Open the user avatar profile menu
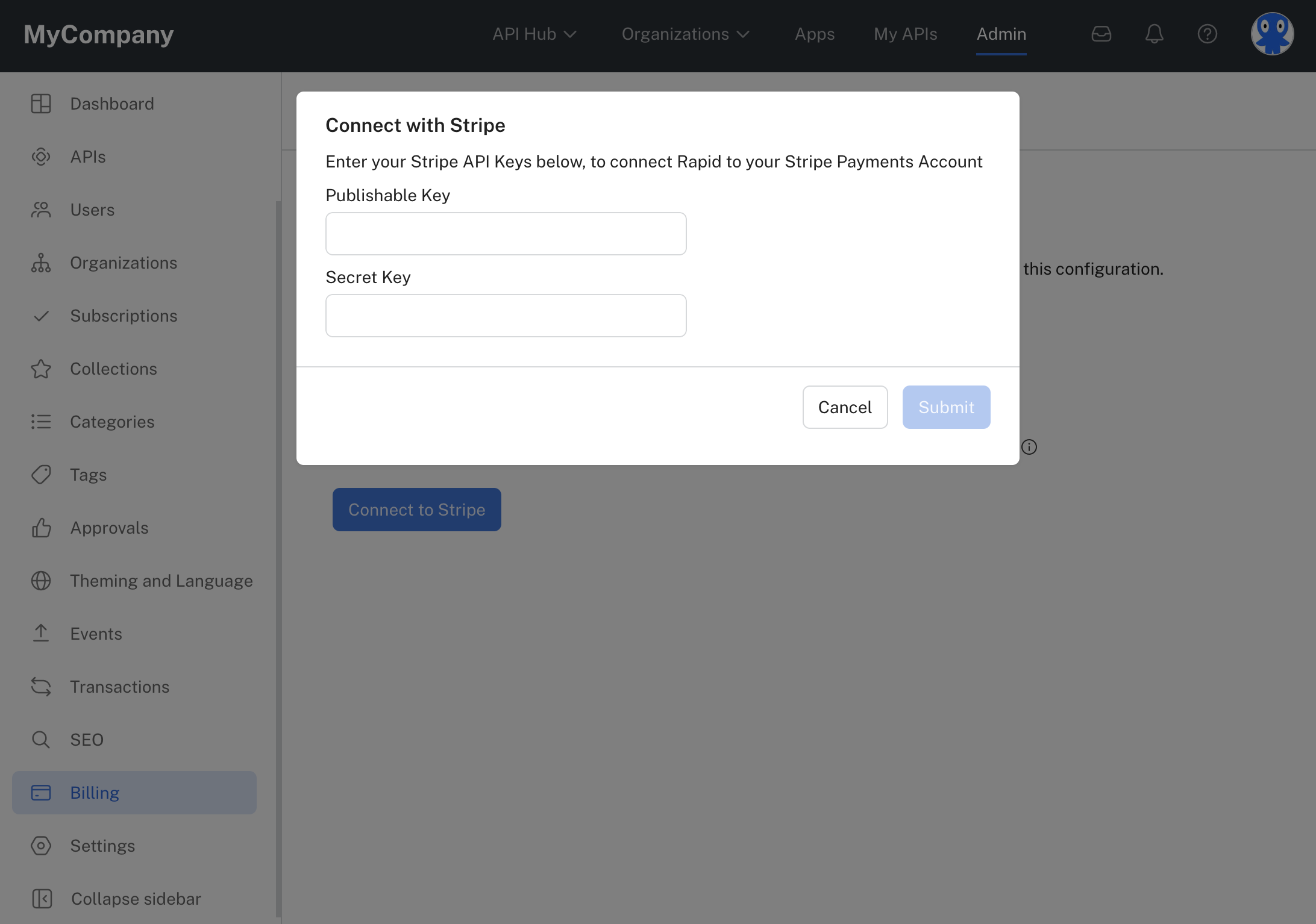Screen dimensions: 1316x924 coord(1272,34)
